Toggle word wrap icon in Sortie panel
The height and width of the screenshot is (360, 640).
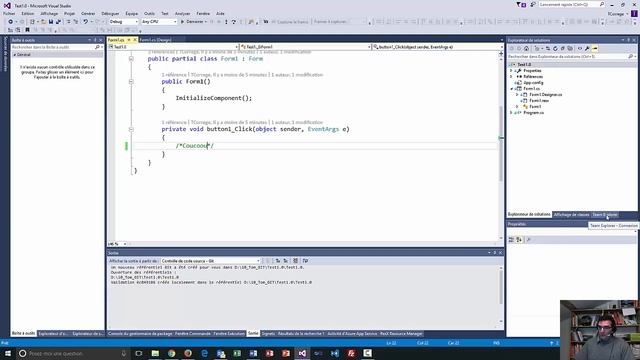point(306,261)
